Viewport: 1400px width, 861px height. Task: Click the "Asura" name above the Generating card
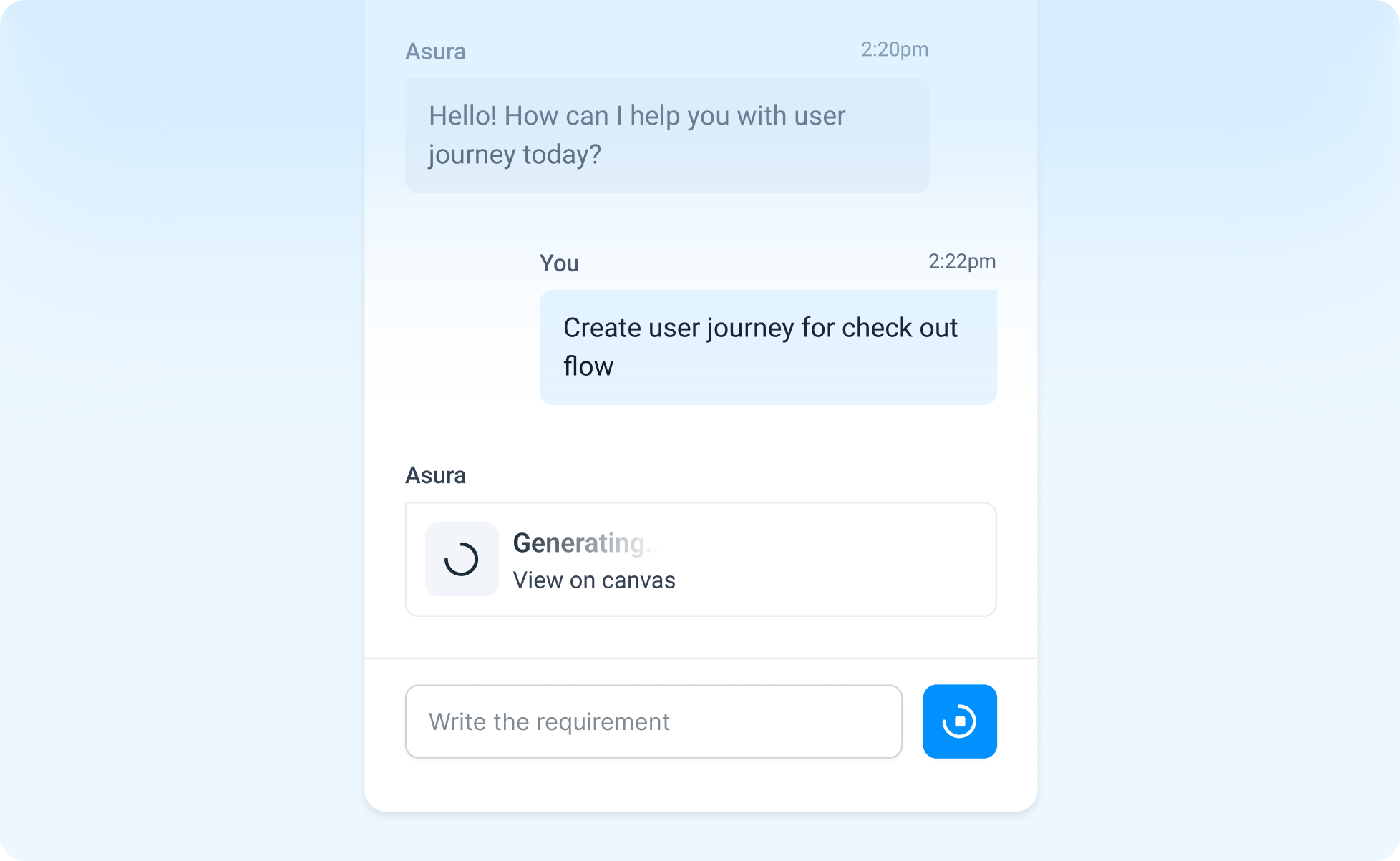pos(435,475)
